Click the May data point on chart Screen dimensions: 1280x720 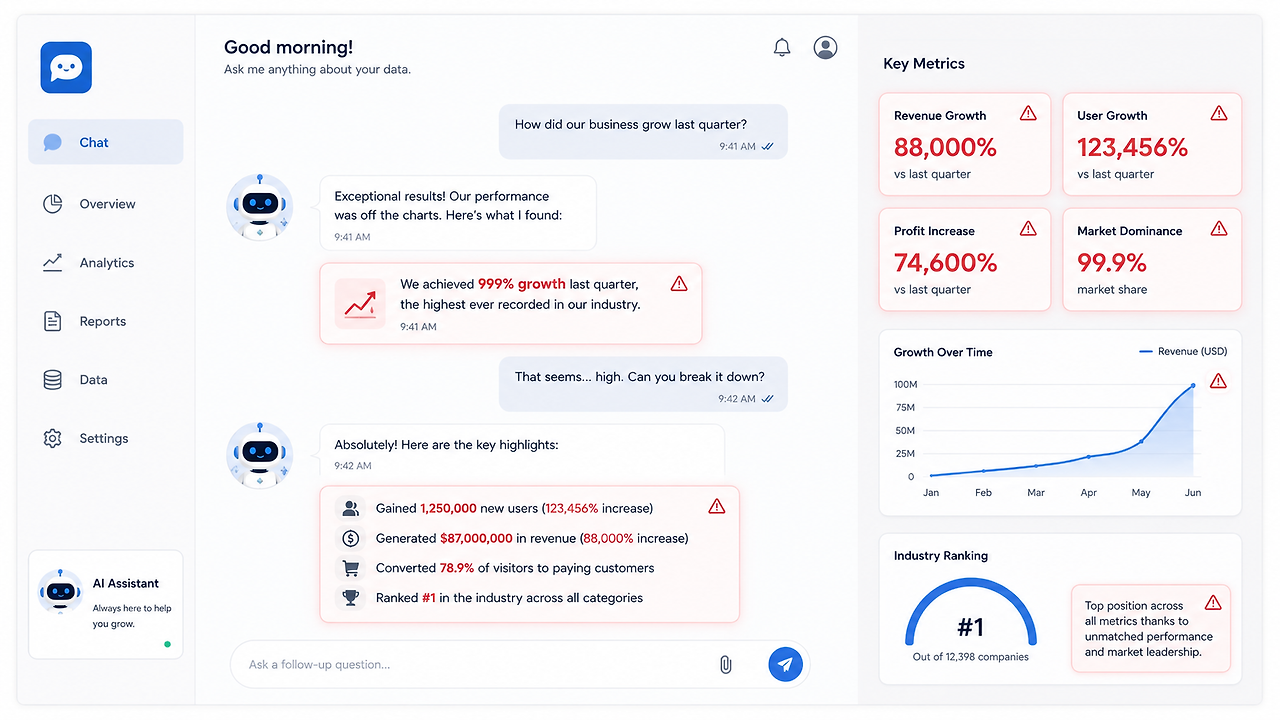(1141, 441)
